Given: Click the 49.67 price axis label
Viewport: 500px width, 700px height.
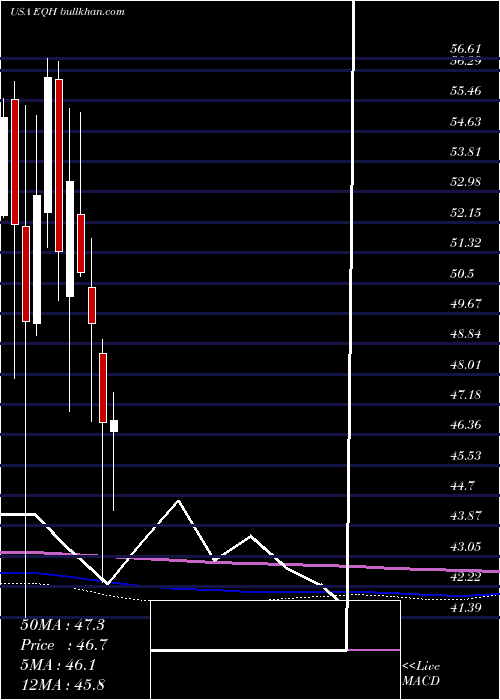Looking at the screenshot, I should pos(466,304).
